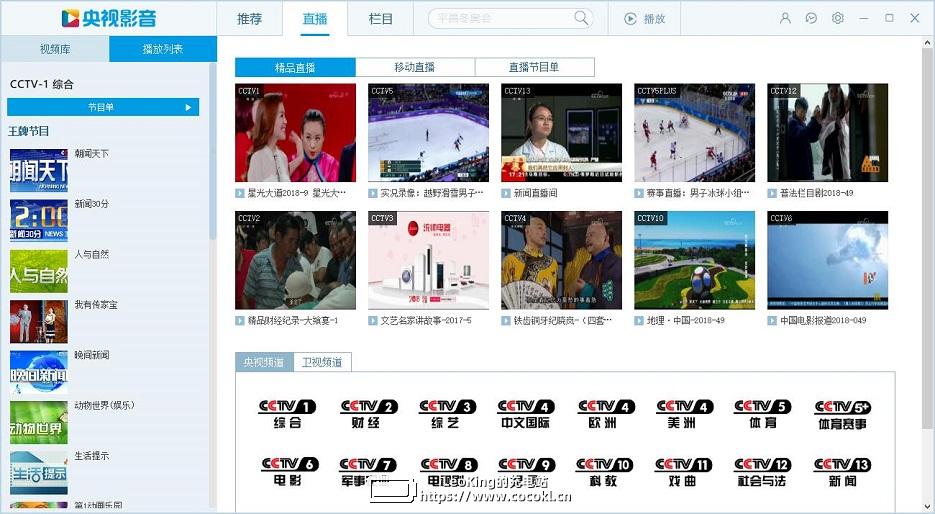
Task: Select the CCTV9 channel logo
Action: [527, 472]
